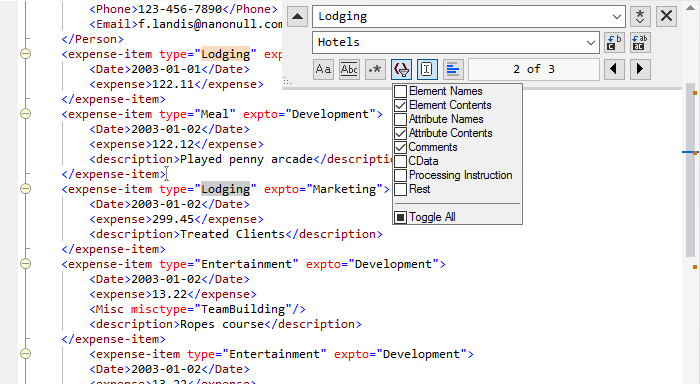Click the blue-lines button right of Find in Selection
Image resolution: width=700 pixels, height=384 pixels.
(x=453, y=69)
